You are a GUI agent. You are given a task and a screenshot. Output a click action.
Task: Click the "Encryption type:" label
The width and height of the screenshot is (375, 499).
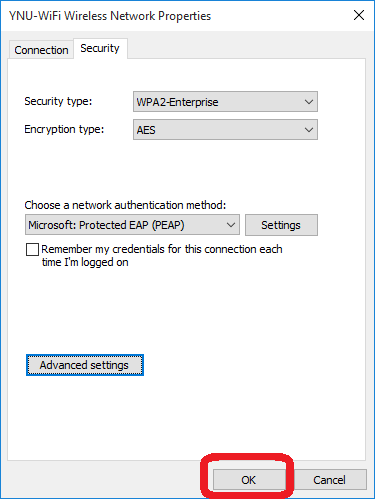(64, 129)
